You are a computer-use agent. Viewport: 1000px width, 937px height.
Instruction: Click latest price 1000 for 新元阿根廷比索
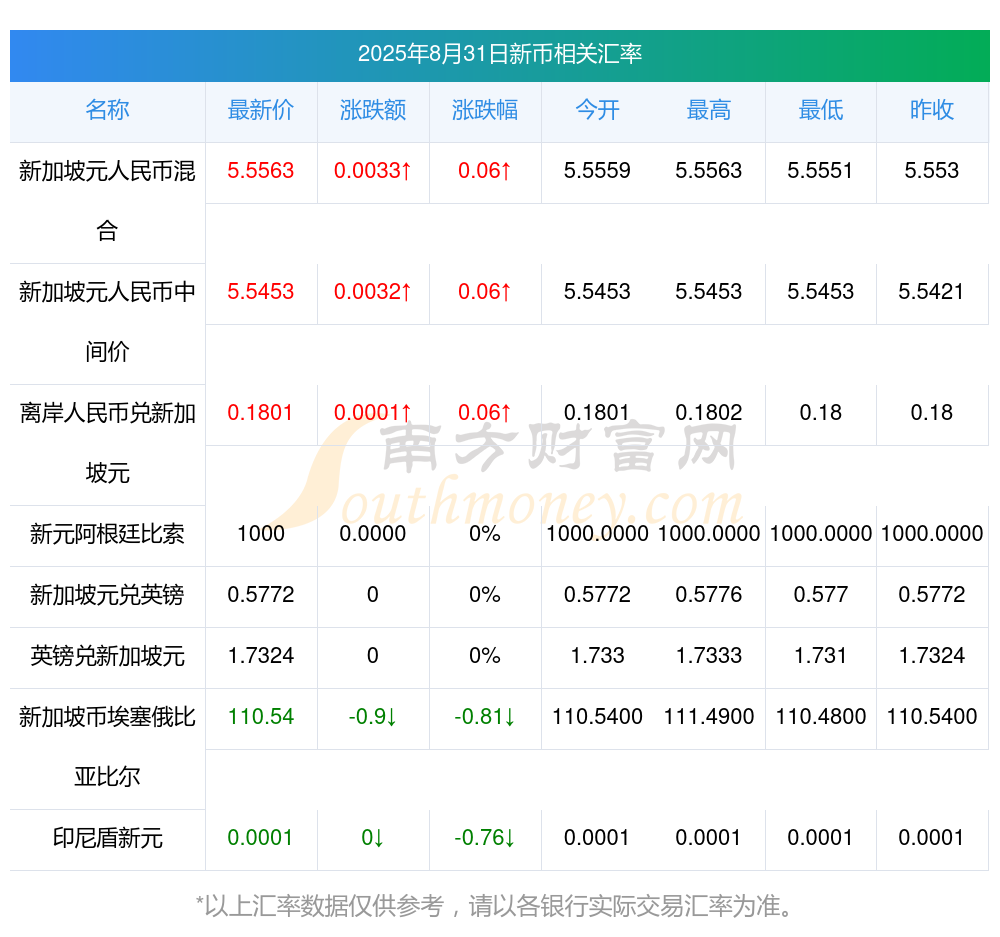[261, 534]
